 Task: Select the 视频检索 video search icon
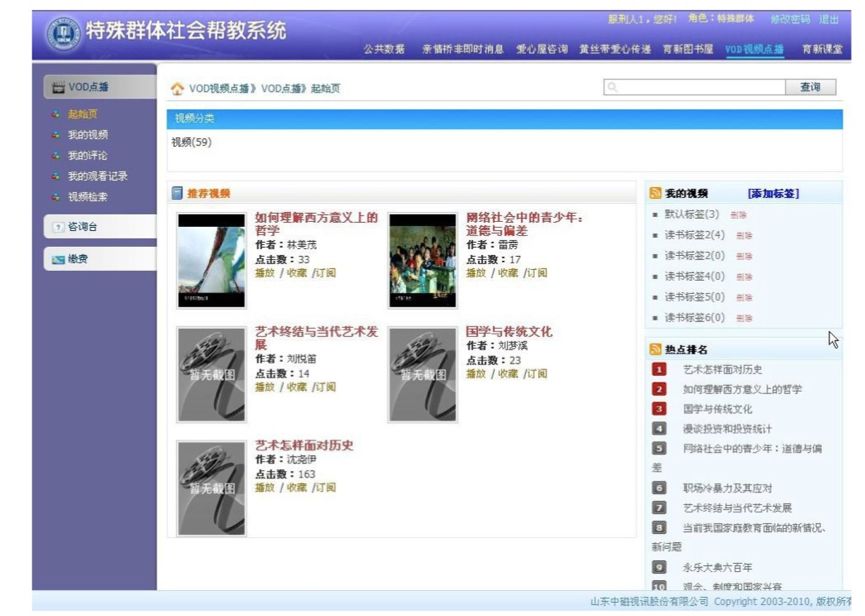pyautogui.click(x=55, y=198)
